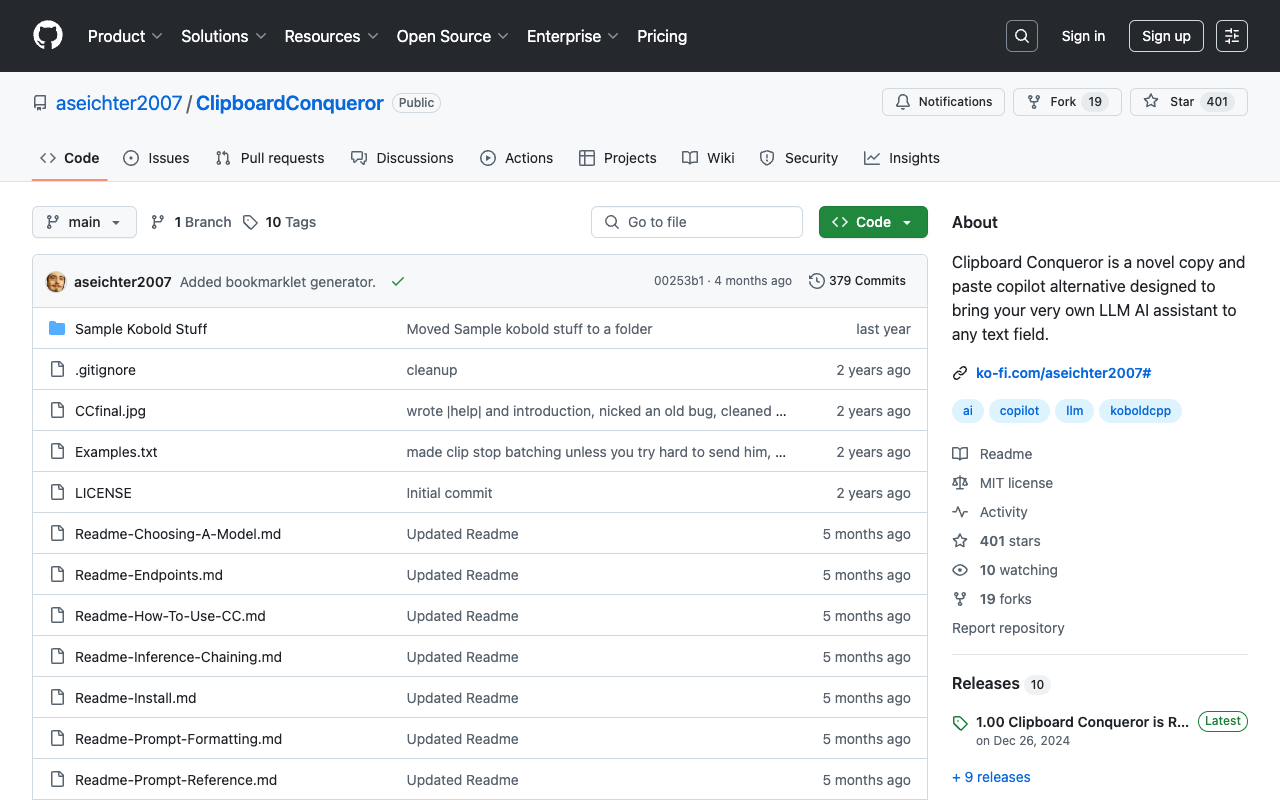The height and width of the screenshot is (800, 1280).
Task: Click the file icon beside .gitignore
Action: click(57, 370)
